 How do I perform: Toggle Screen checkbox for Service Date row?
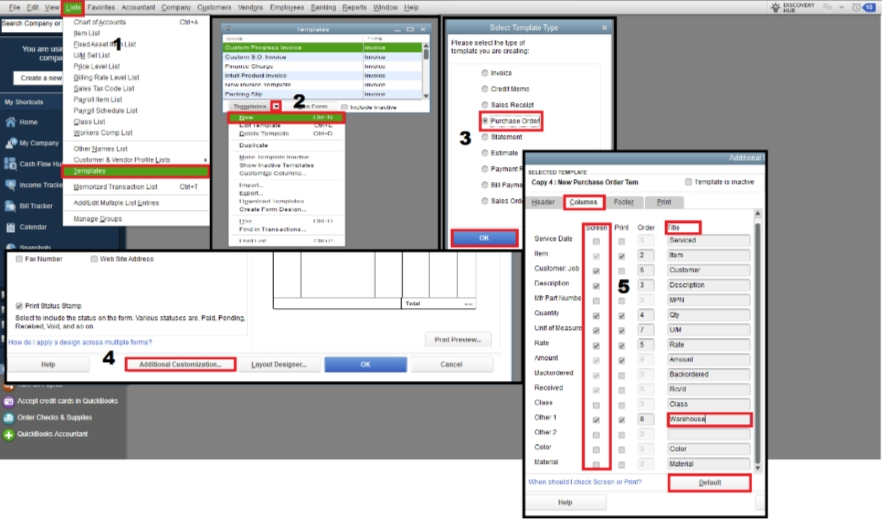596,241
